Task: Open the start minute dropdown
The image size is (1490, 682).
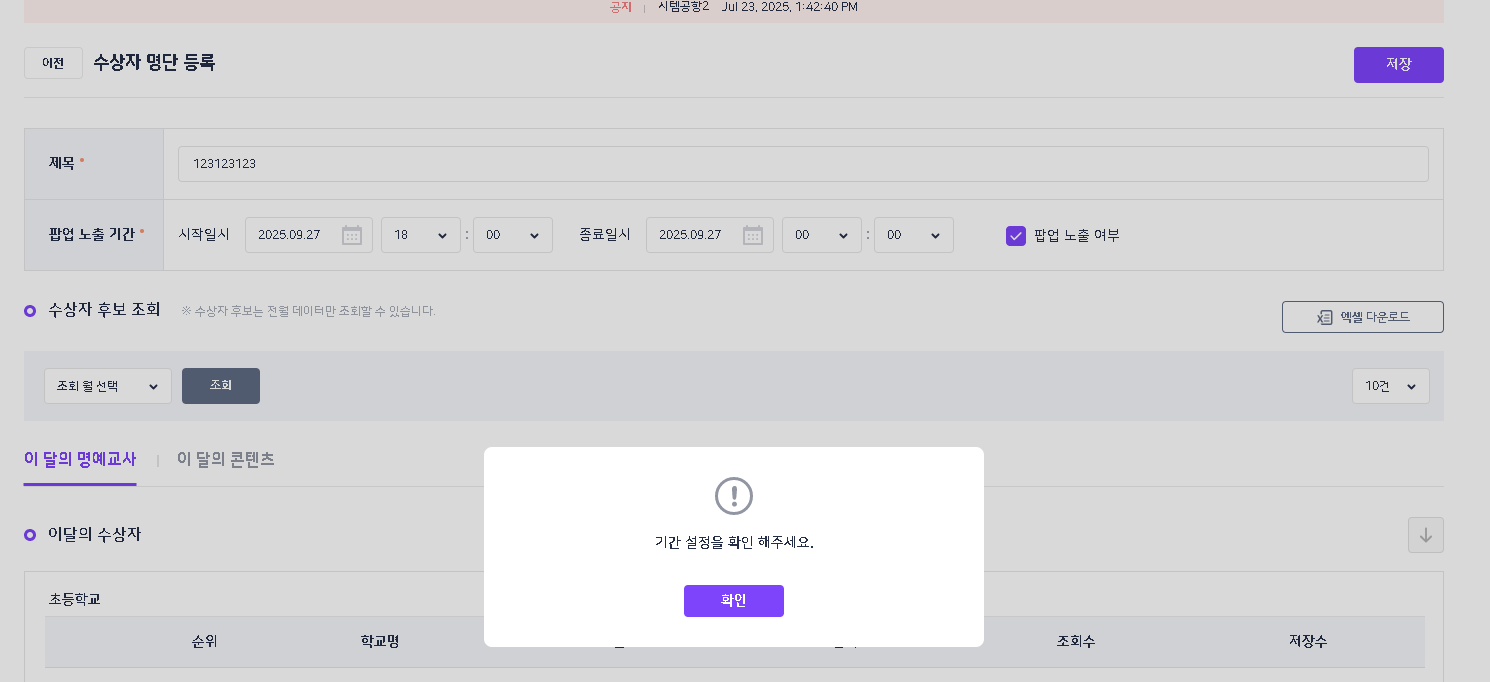Action: coord(512,235)
